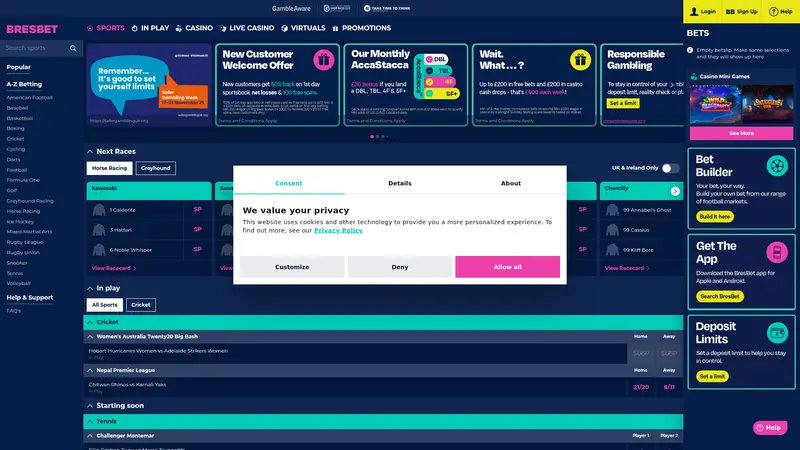Viewport: 800px width, 450px height.
Task: Open the Sports navigation item
Action: tap(106, 28)
